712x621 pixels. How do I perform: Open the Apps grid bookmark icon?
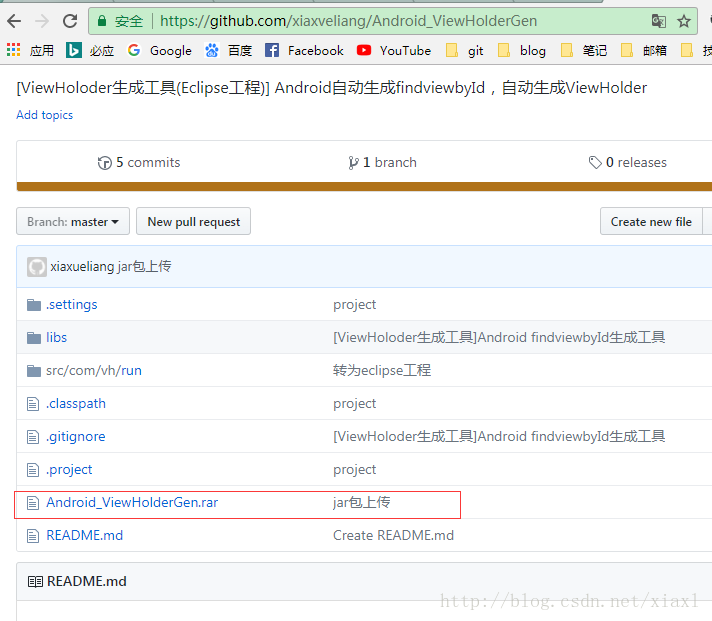[x=14, y=50]
